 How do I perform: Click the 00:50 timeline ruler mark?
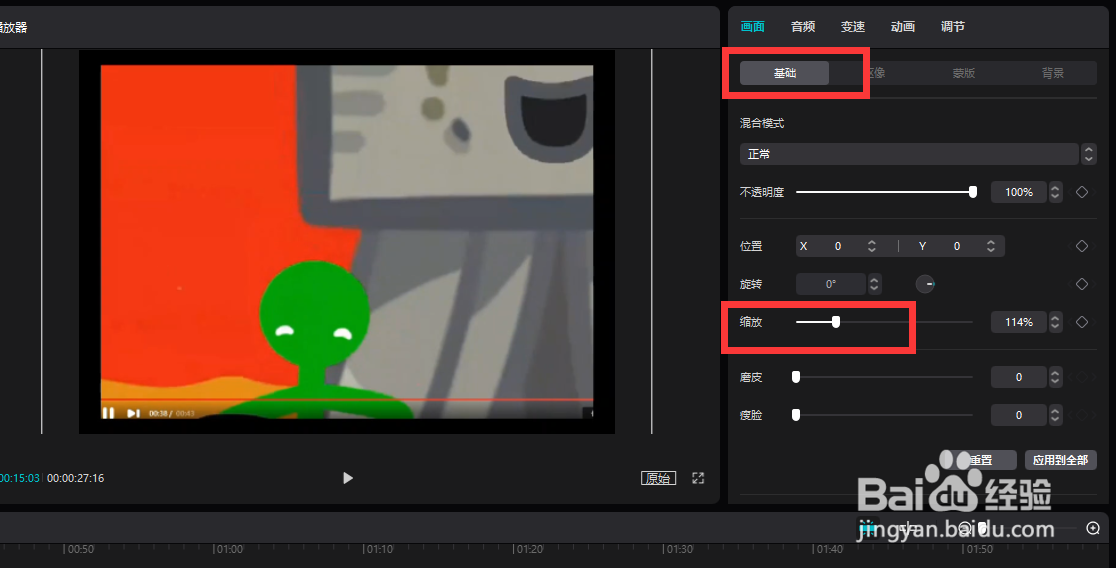point(80,549)
